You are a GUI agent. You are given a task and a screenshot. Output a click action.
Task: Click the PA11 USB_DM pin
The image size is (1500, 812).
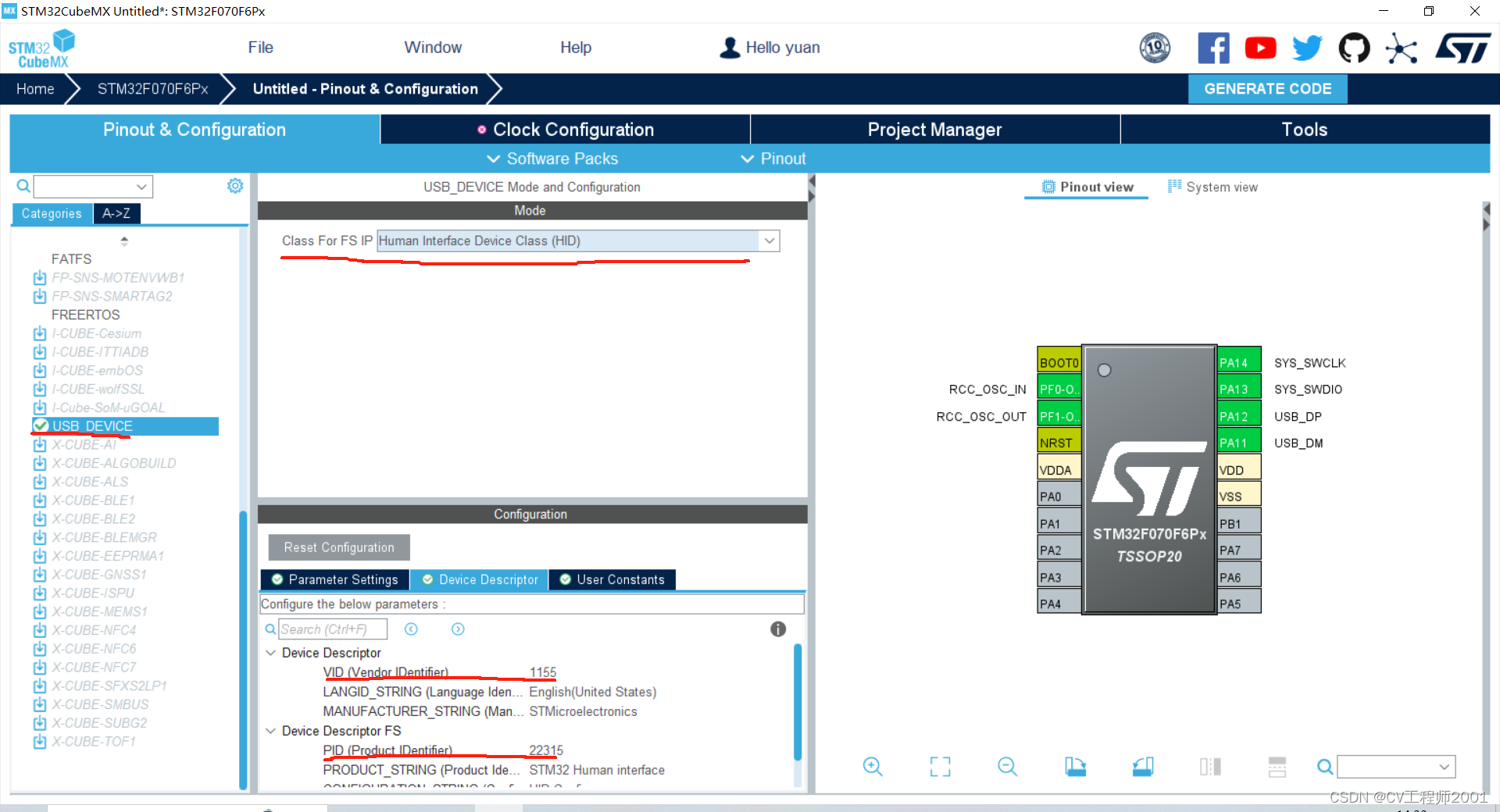[x=1239, y=442]
